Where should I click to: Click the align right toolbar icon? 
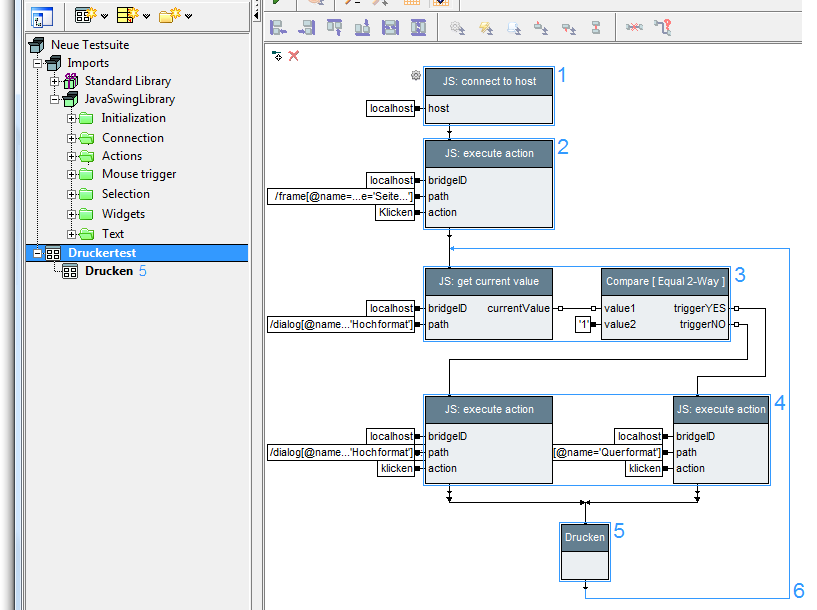click(306, 28)
